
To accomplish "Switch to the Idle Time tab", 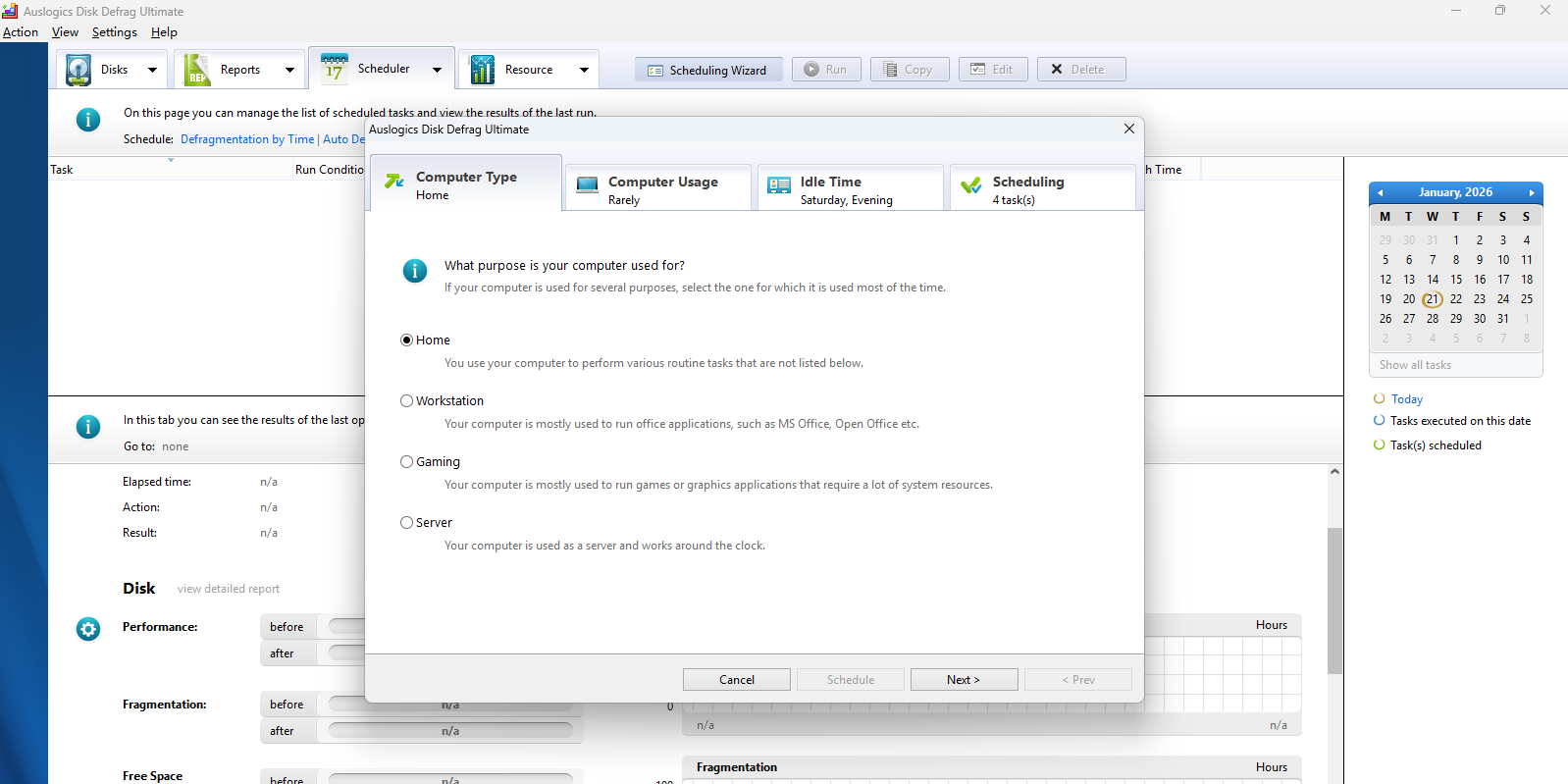I will 851,187.
